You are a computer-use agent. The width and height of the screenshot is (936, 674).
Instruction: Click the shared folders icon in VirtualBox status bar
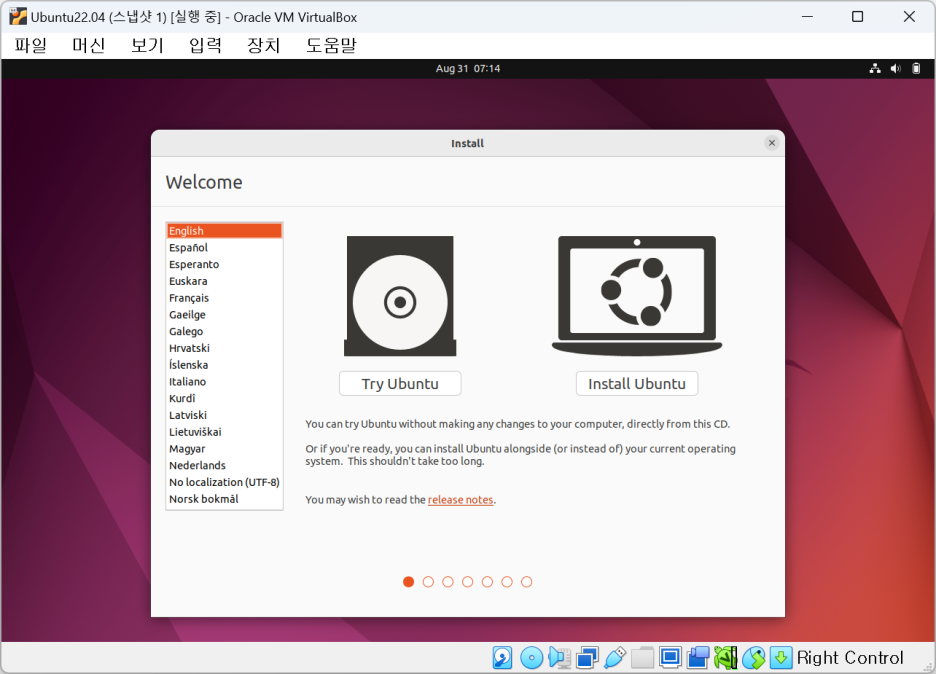(x=642, y=657)
